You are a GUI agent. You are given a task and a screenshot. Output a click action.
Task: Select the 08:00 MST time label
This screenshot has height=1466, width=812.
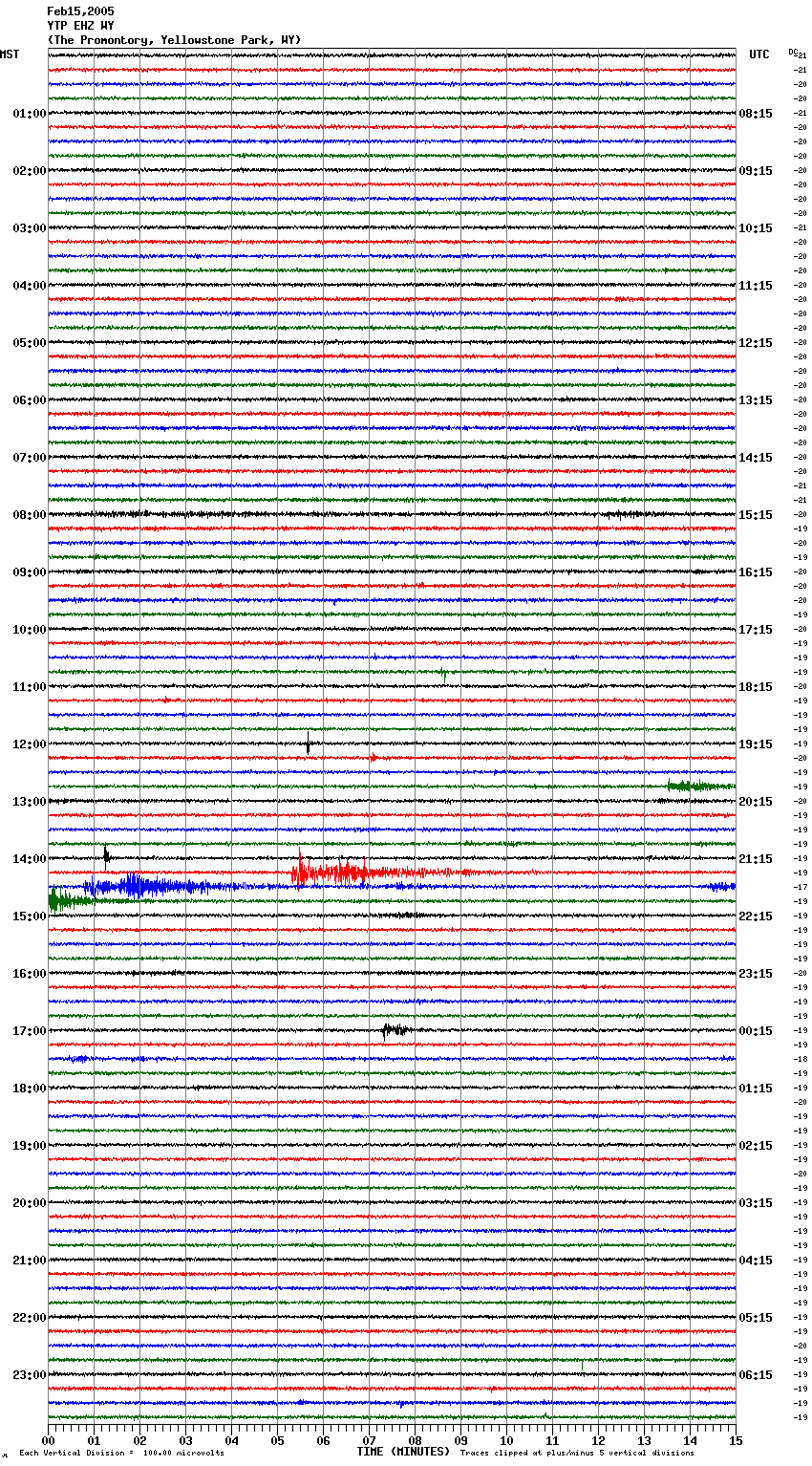click(x=29, y=515)
